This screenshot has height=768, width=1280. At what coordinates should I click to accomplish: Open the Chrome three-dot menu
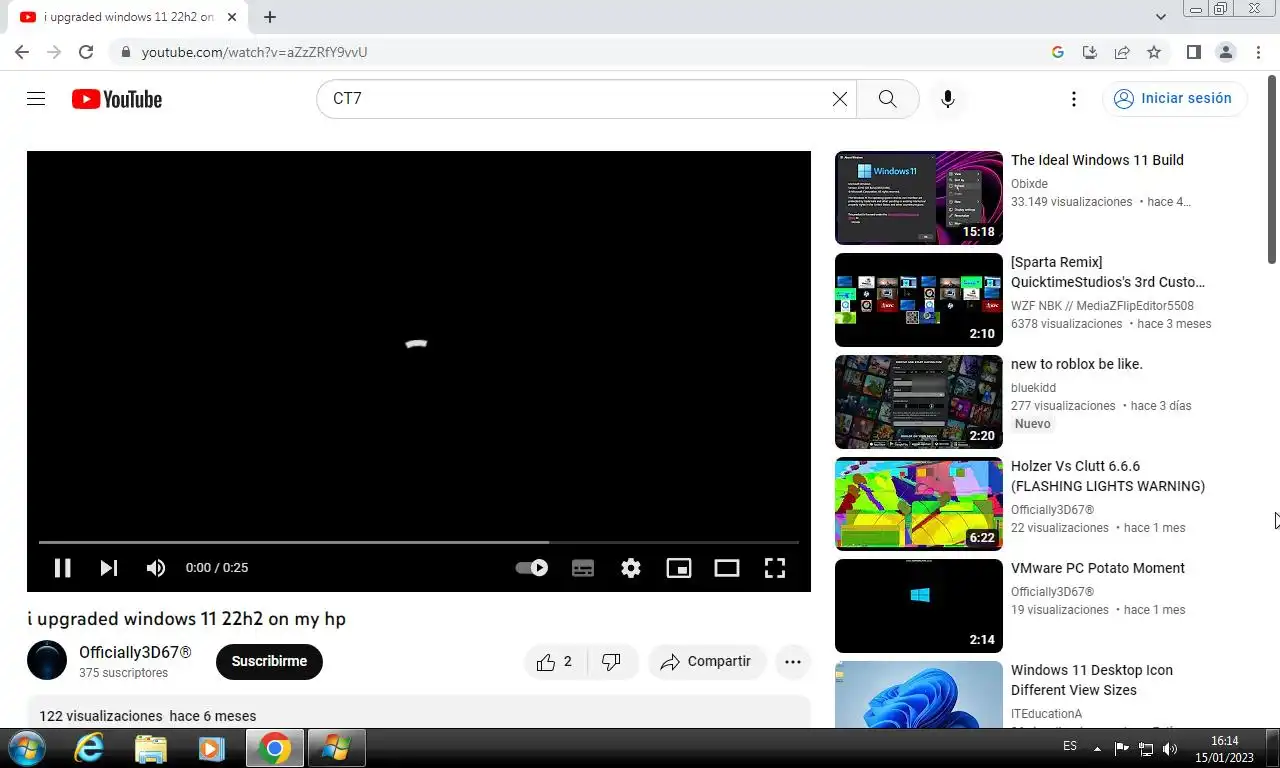(x=1258, y=52)
